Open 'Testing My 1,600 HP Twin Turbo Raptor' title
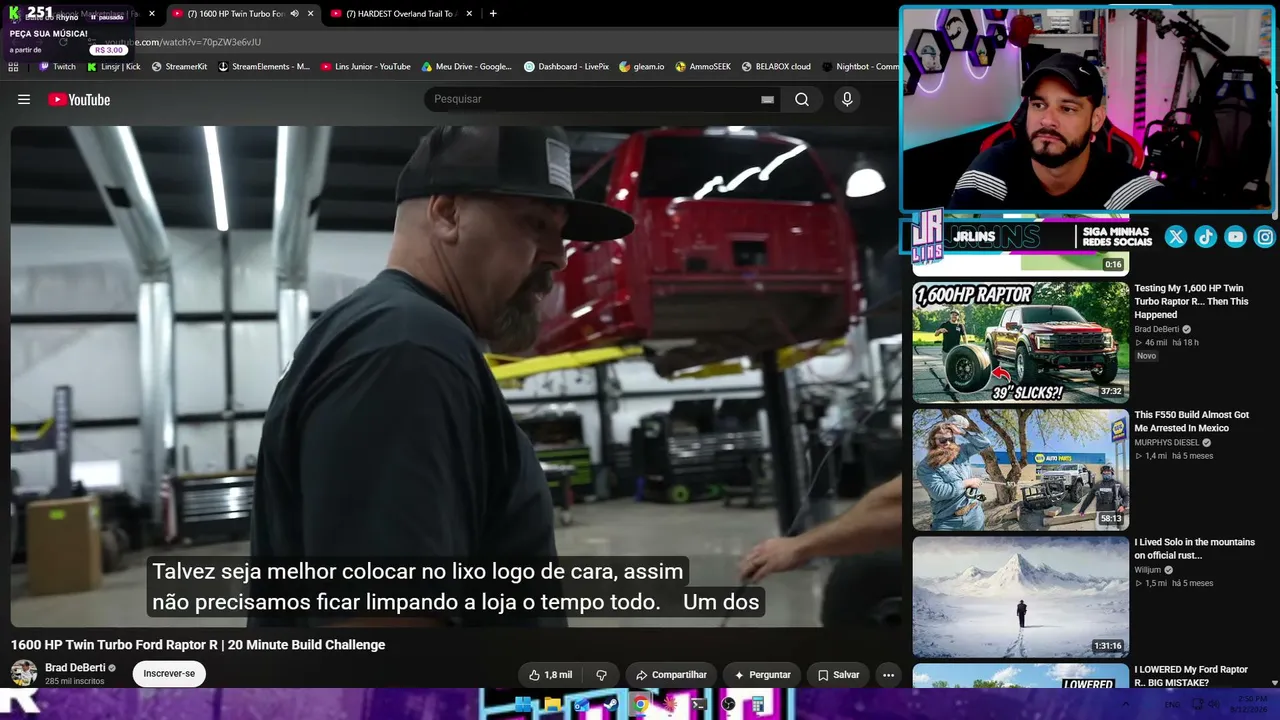This screenshot has height=720, width=1280. (1191, 301)
